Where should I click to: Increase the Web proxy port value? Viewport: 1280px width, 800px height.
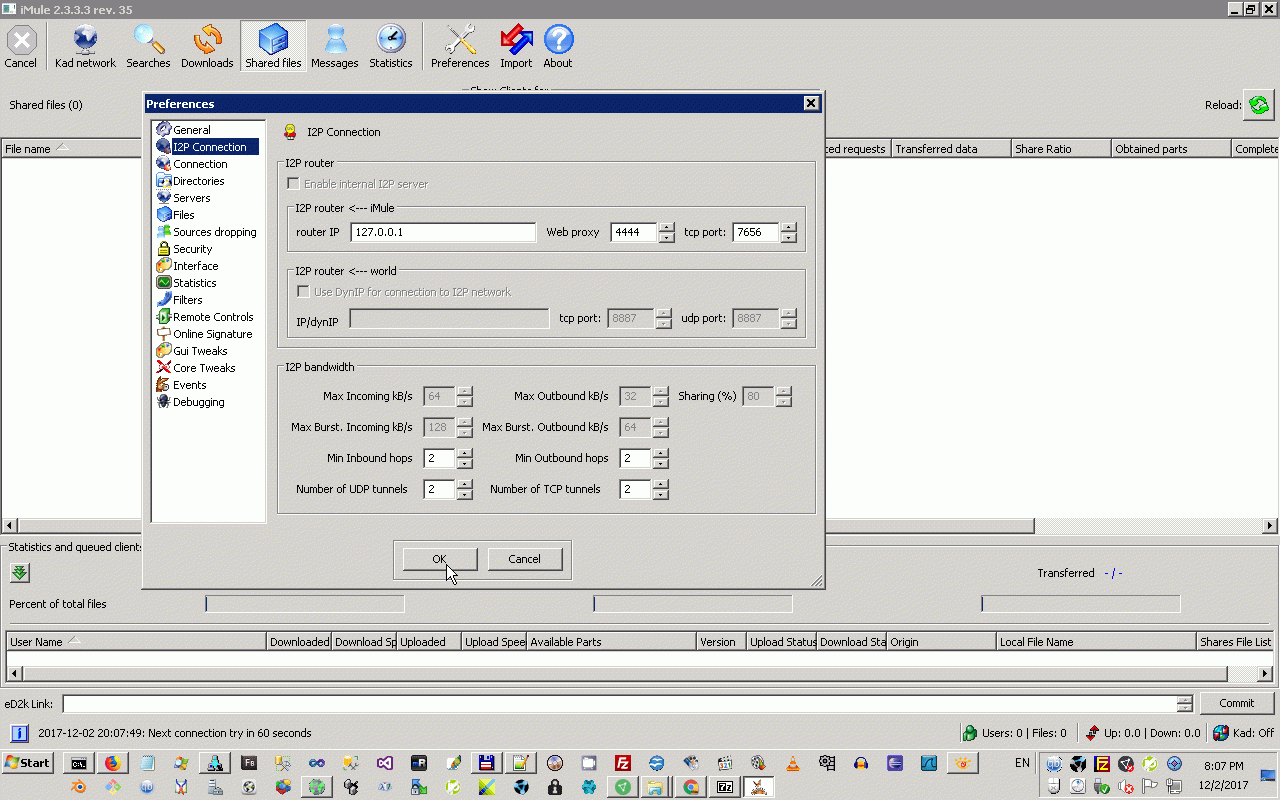pyautogui.click(x=667, y=227)
